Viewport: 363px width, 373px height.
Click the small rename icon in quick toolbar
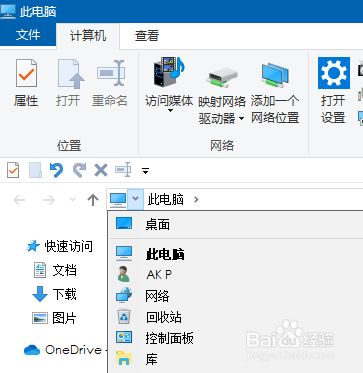tap(123, 170)
